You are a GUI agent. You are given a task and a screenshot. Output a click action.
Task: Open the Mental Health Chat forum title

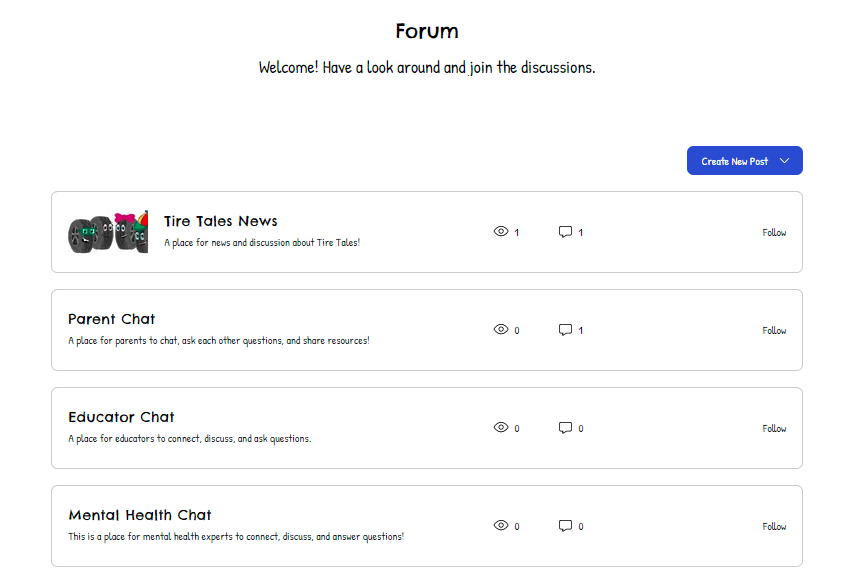coord(139,515)
